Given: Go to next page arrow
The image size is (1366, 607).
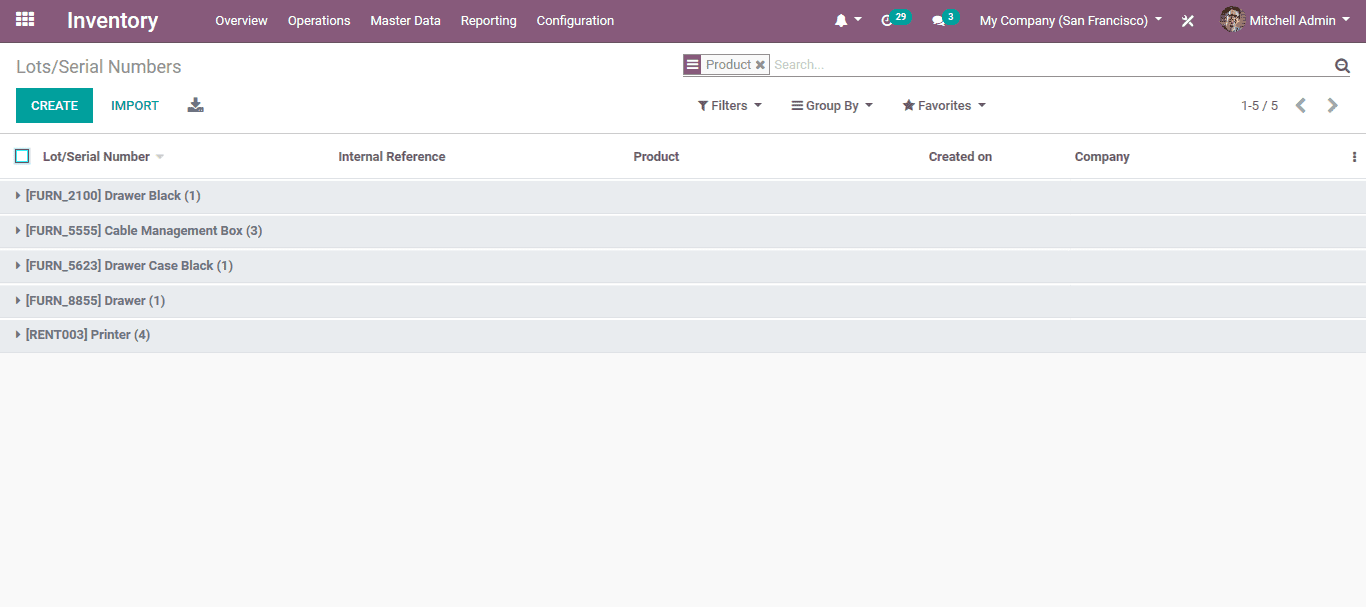Looking at the screenshot, I should (1332, 105).
